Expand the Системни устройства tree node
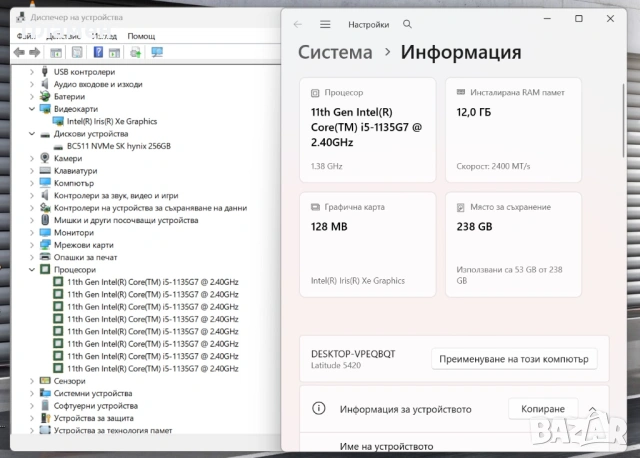Screen dimensions: 640x458 32,394
